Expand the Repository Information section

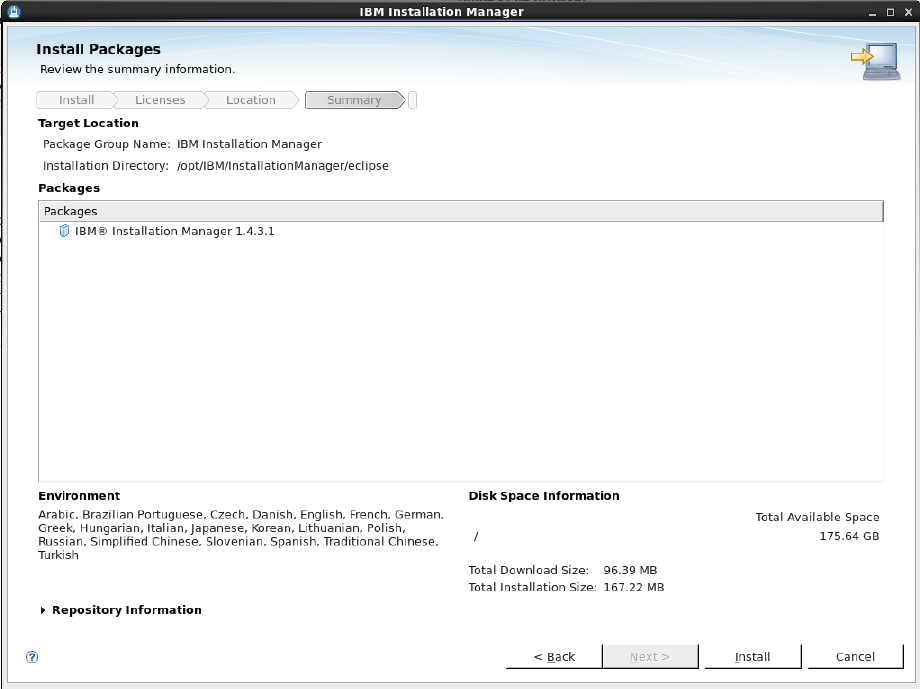[x=43, y=610]
